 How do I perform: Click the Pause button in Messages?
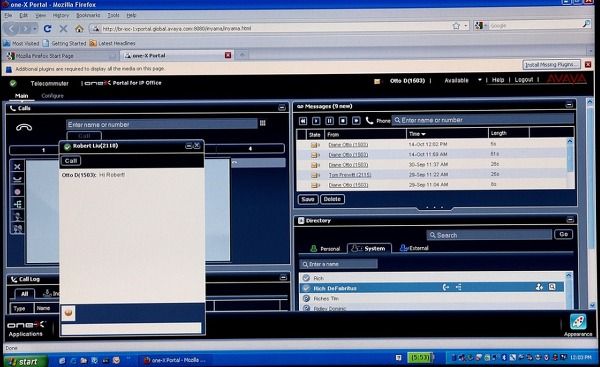329,121
